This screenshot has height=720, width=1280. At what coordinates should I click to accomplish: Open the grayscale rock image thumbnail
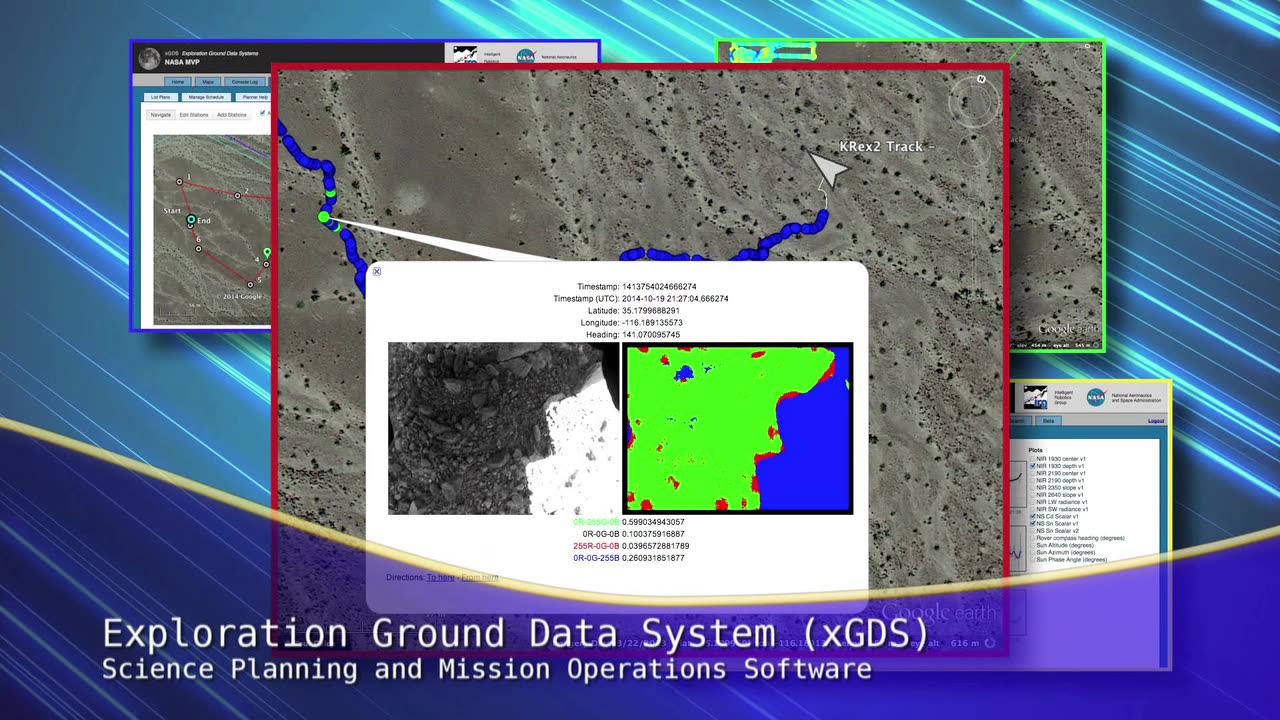504,428
